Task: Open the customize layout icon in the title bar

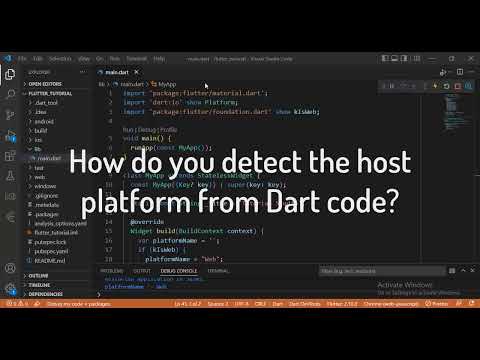Action: pos(417,59)
